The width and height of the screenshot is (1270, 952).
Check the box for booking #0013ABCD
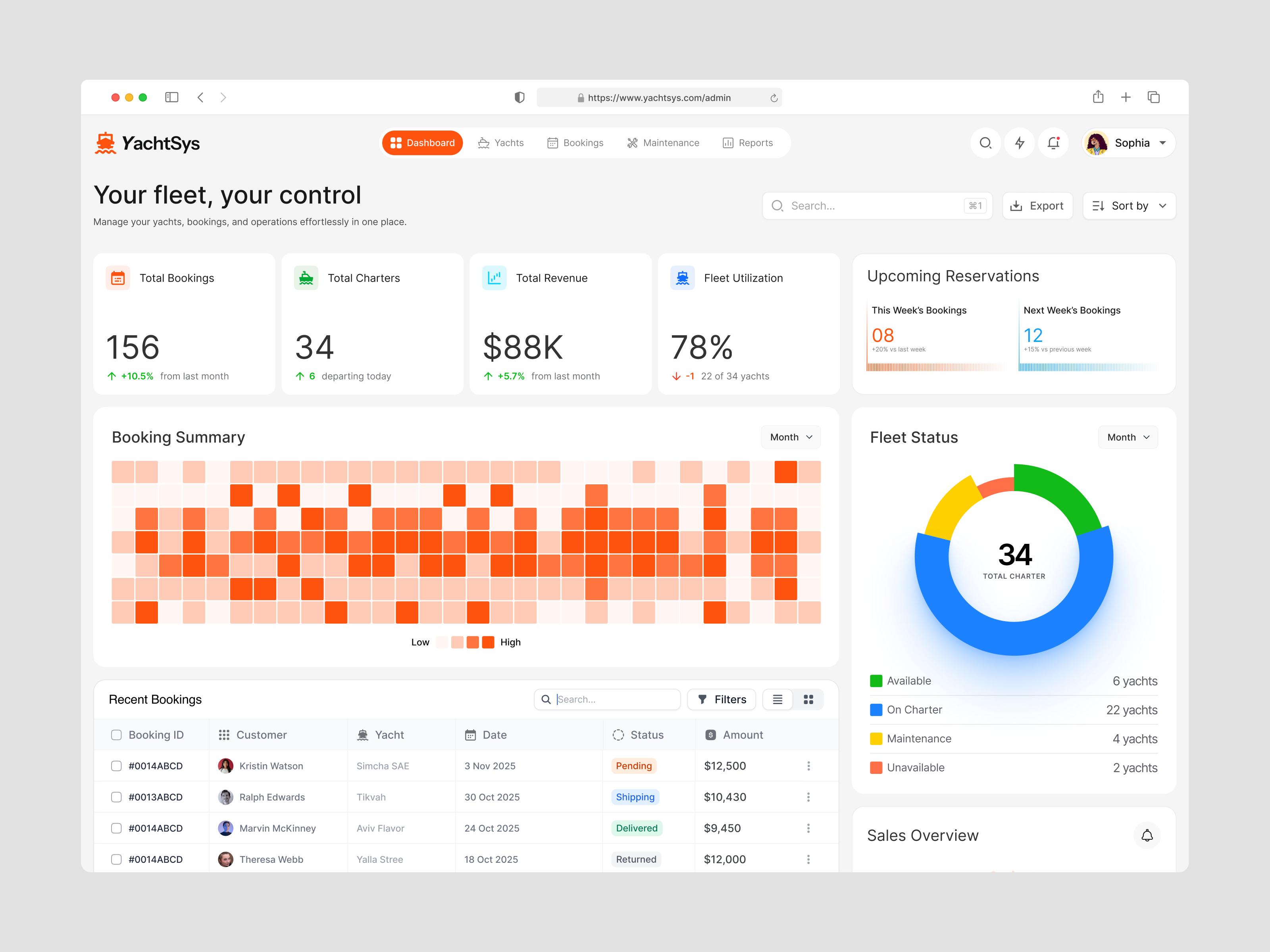[x=116, y=797]
